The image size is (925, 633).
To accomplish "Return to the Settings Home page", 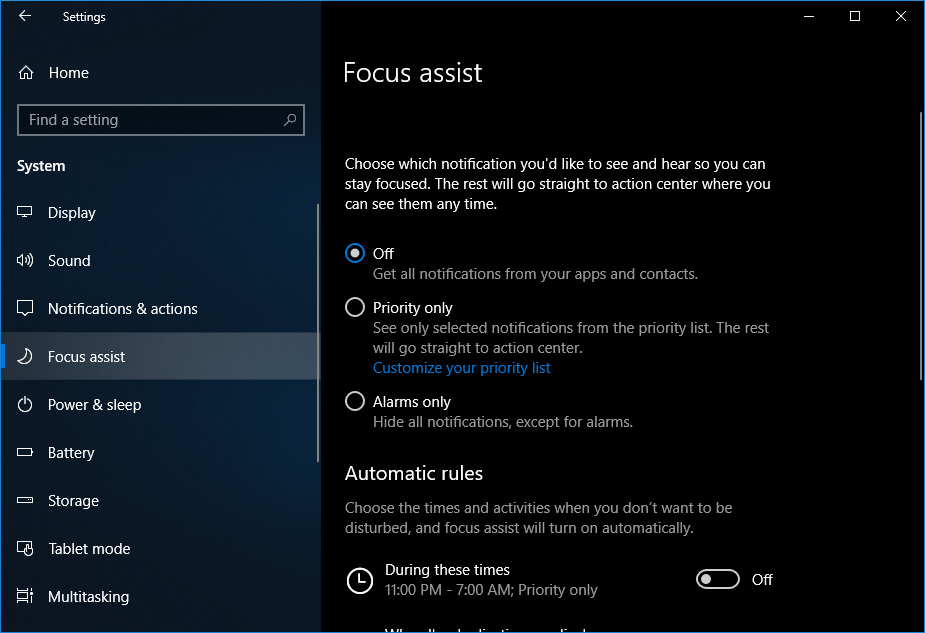I will pos(68,72).
